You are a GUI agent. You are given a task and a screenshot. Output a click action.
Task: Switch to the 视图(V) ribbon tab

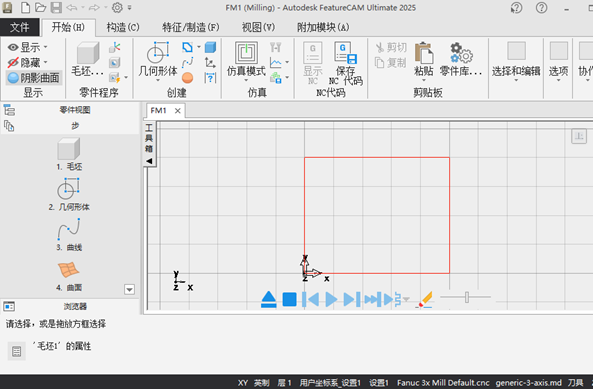tap(258, 27)
